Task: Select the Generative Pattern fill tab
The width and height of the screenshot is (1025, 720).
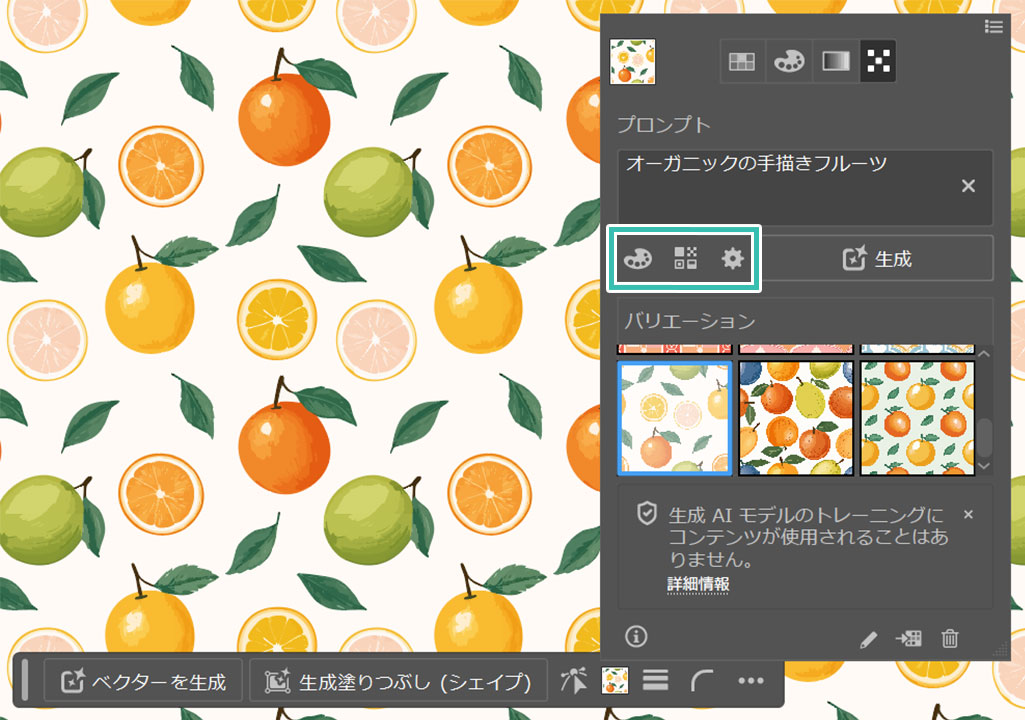Action: (x=878, y=62)
